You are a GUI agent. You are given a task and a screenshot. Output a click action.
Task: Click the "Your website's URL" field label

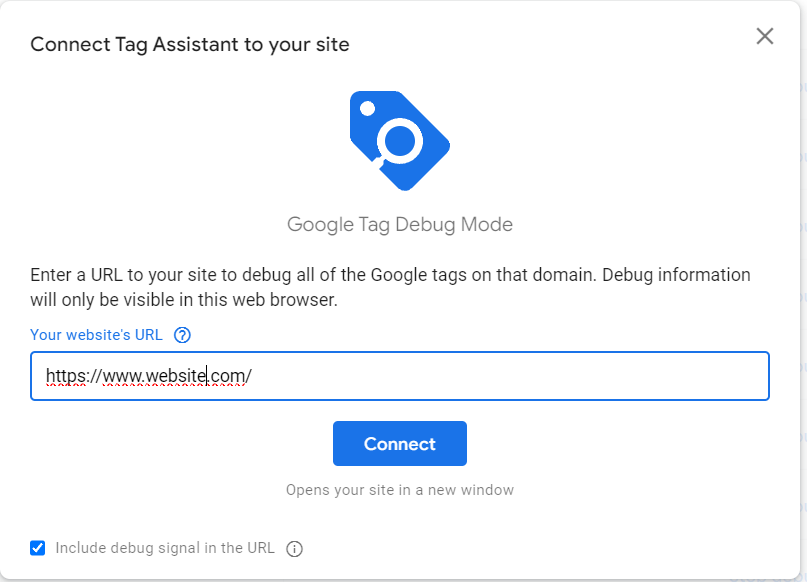96,335
